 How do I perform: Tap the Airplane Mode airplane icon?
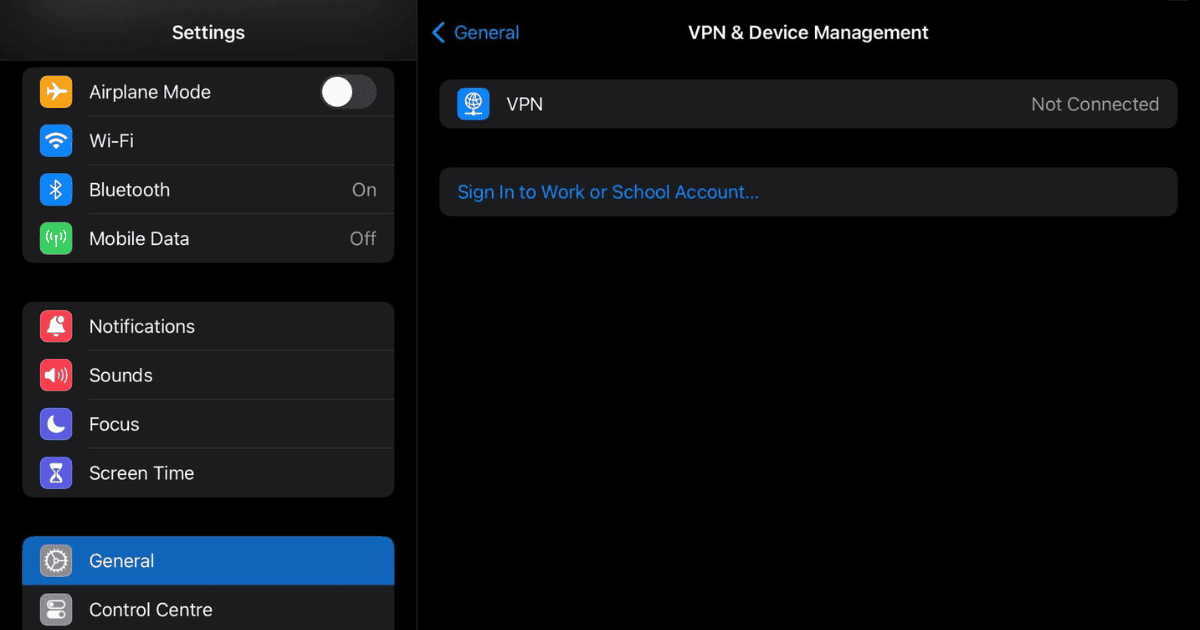pos(56,91)
